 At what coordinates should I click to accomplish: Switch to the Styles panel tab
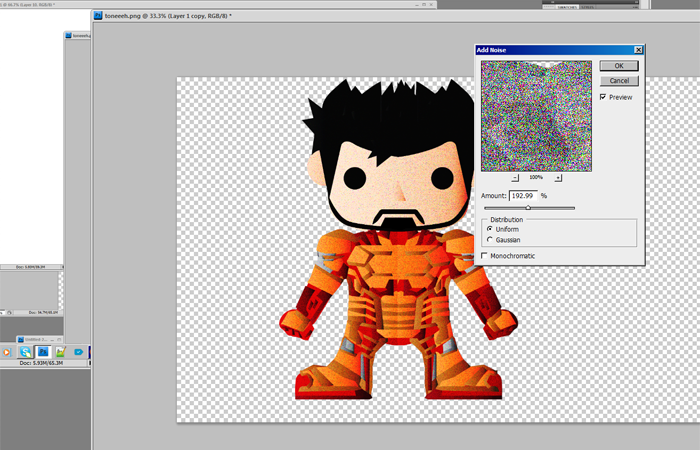[587, 7]
